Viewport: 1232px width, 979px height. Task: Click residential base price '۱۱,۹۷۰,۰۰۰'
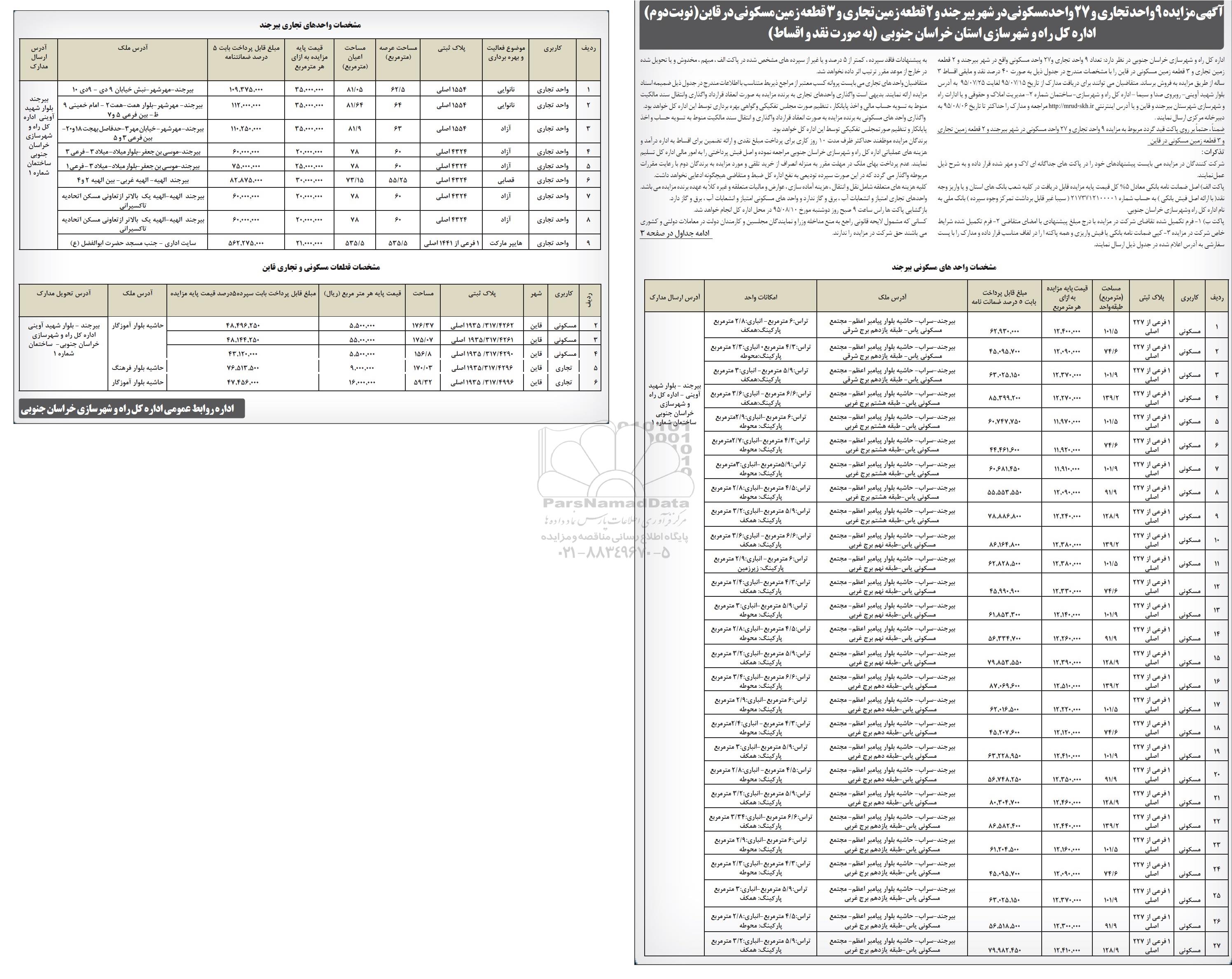(x=1067, y=422)
